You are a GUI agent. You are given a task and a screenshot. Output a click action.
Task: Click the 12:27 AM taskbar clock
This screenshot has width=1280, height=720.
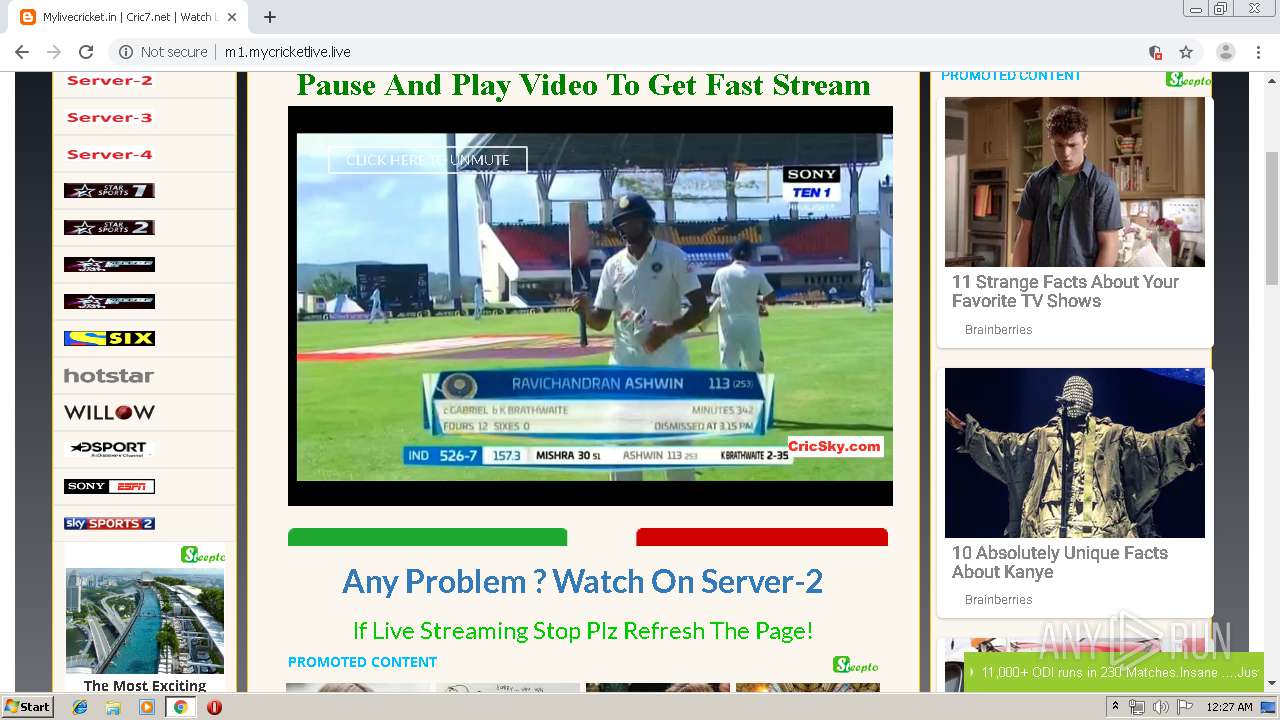point(1229,707)
